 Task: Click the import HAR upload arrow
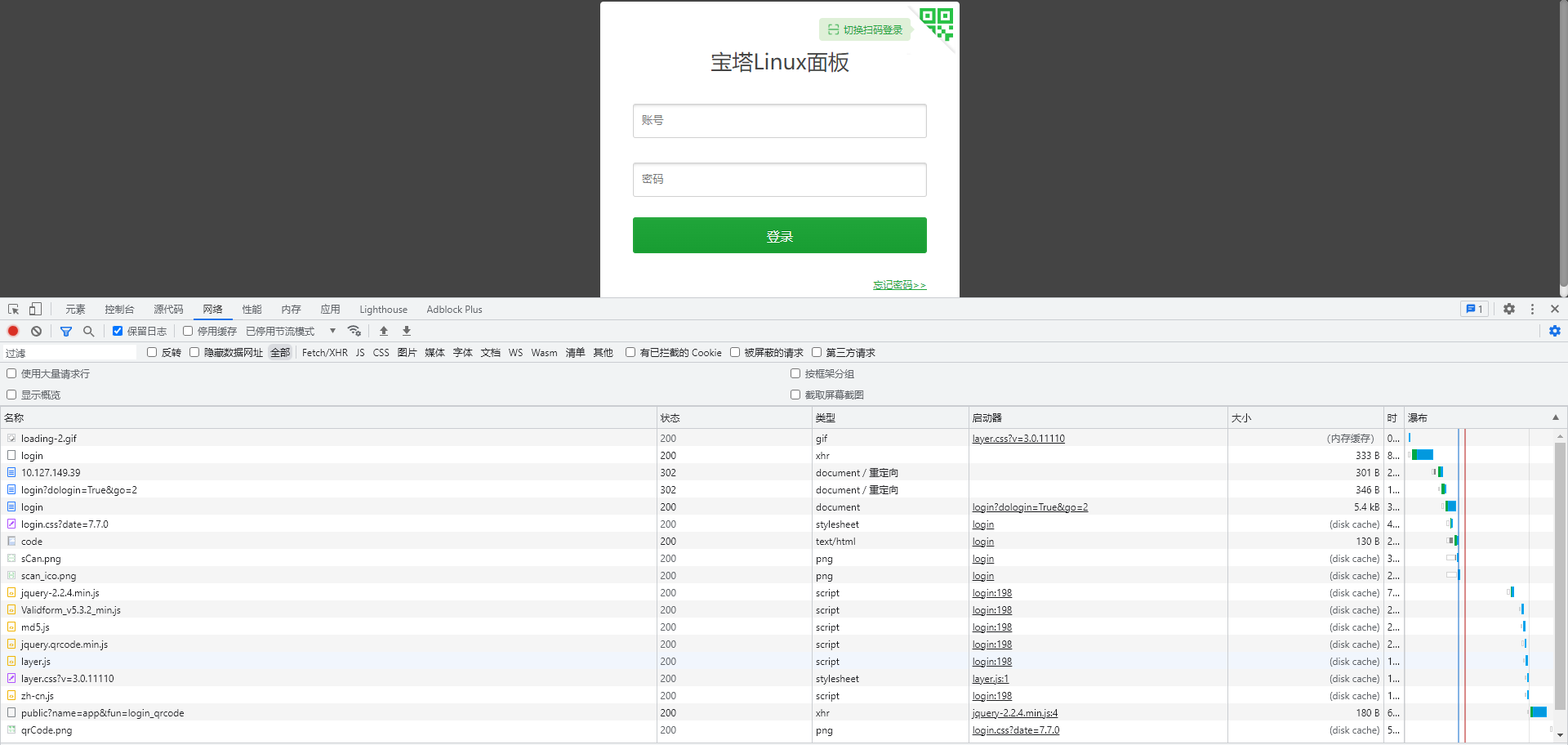(x=384, y=331)
